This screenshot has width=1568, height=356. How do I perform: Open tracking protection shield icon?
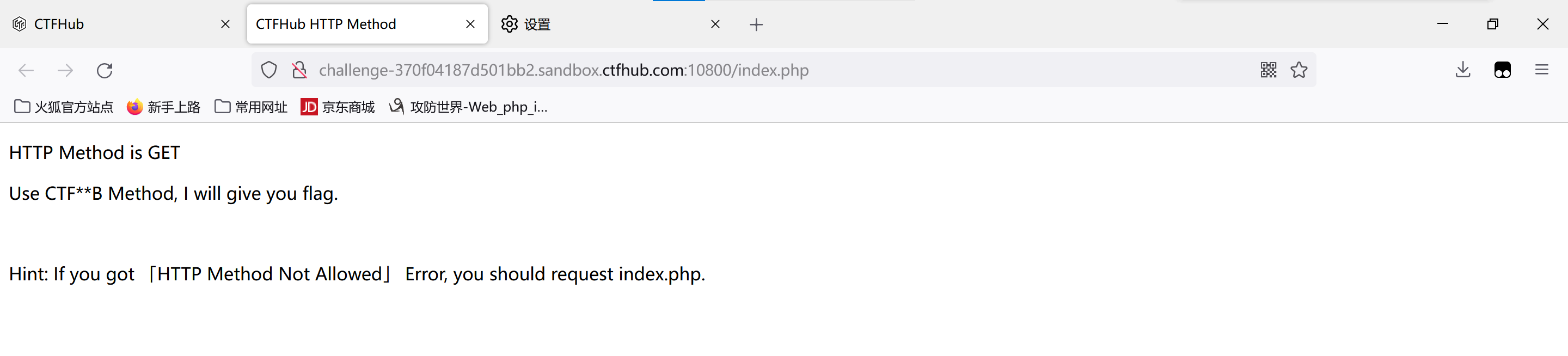click(269, 71)
